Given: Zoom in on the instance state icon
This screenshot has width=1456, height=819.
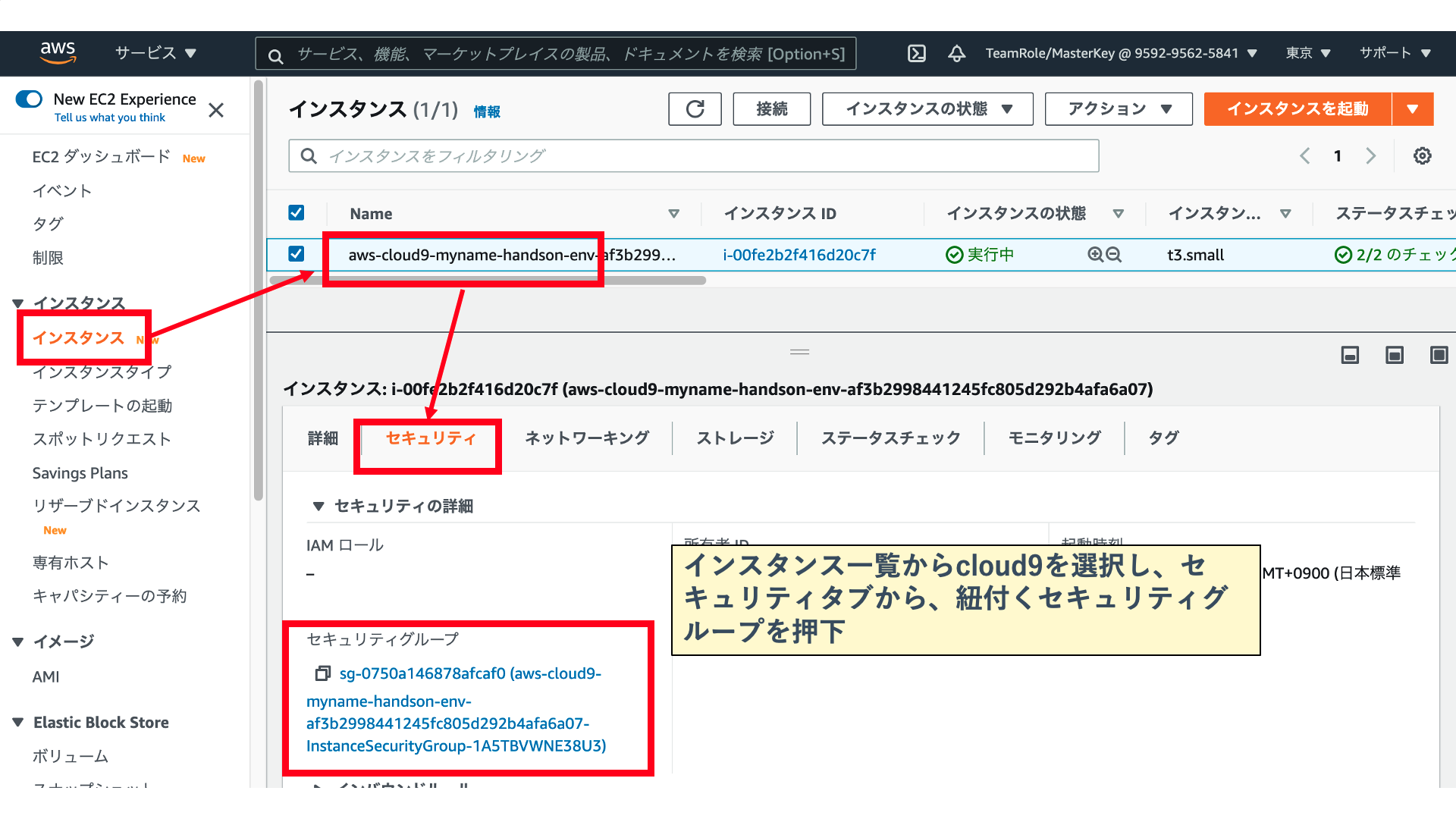Looking at the screenshot, I should coord(1095,255).
